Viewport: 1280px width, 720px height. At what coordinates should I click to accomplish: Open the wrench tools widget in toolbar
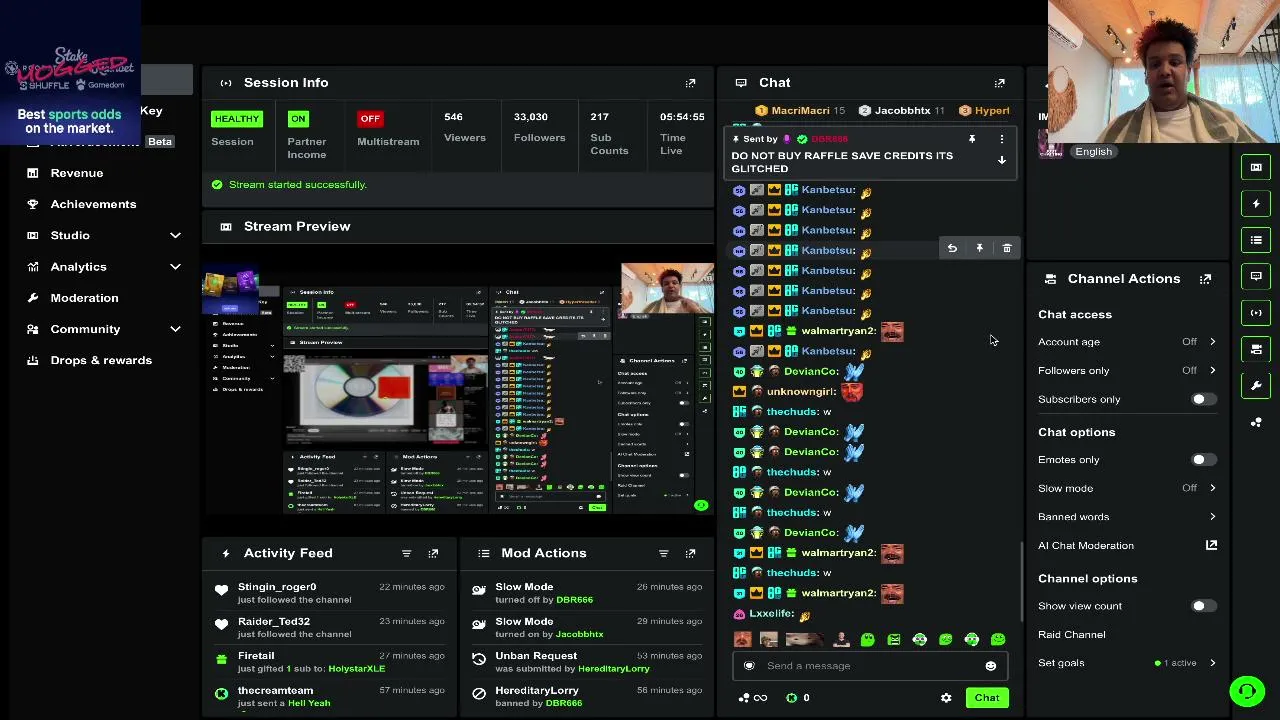(1256, 386)
